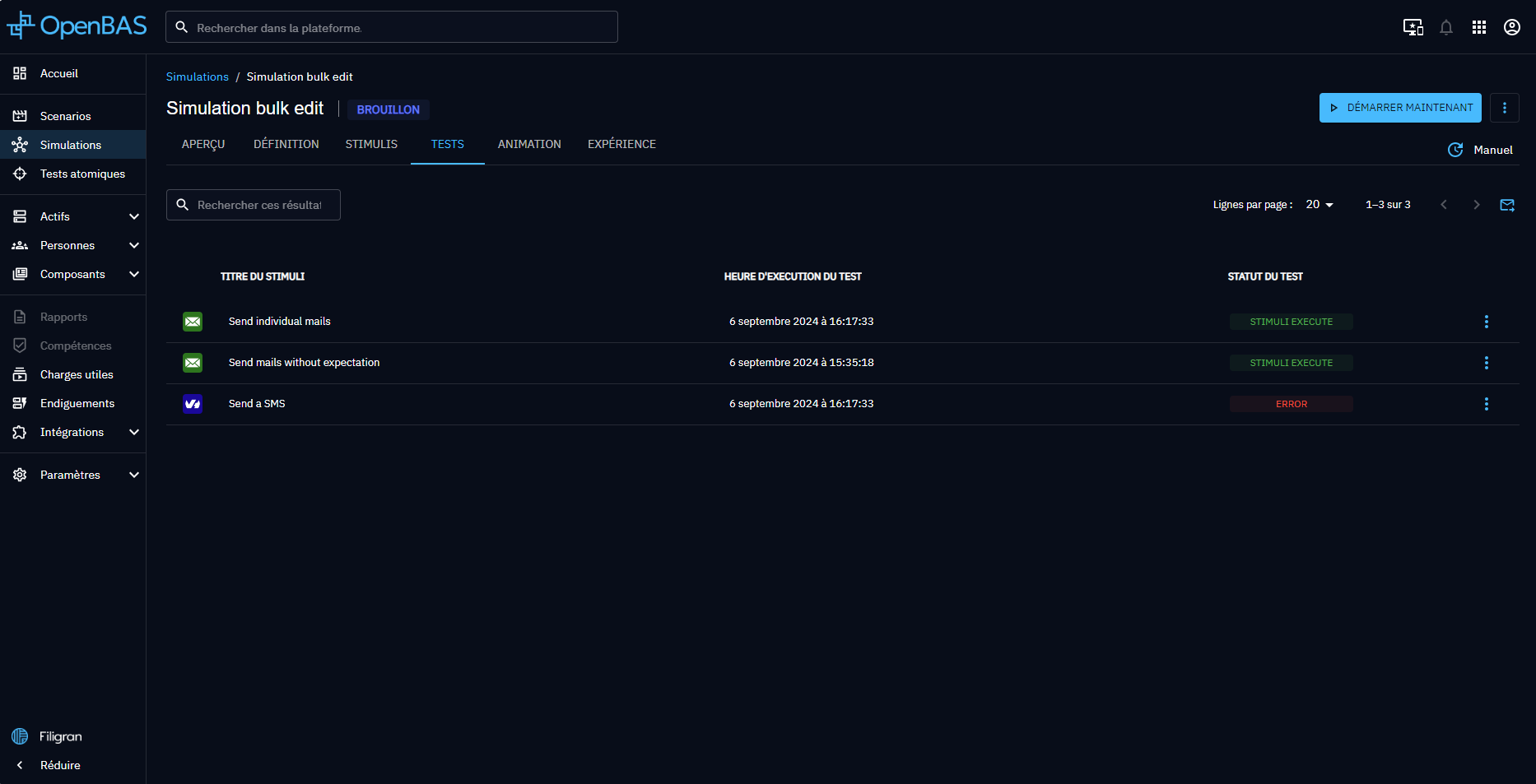The image size is (1536, 784).
Task: Click the results search field
Action: coord(258,205)
